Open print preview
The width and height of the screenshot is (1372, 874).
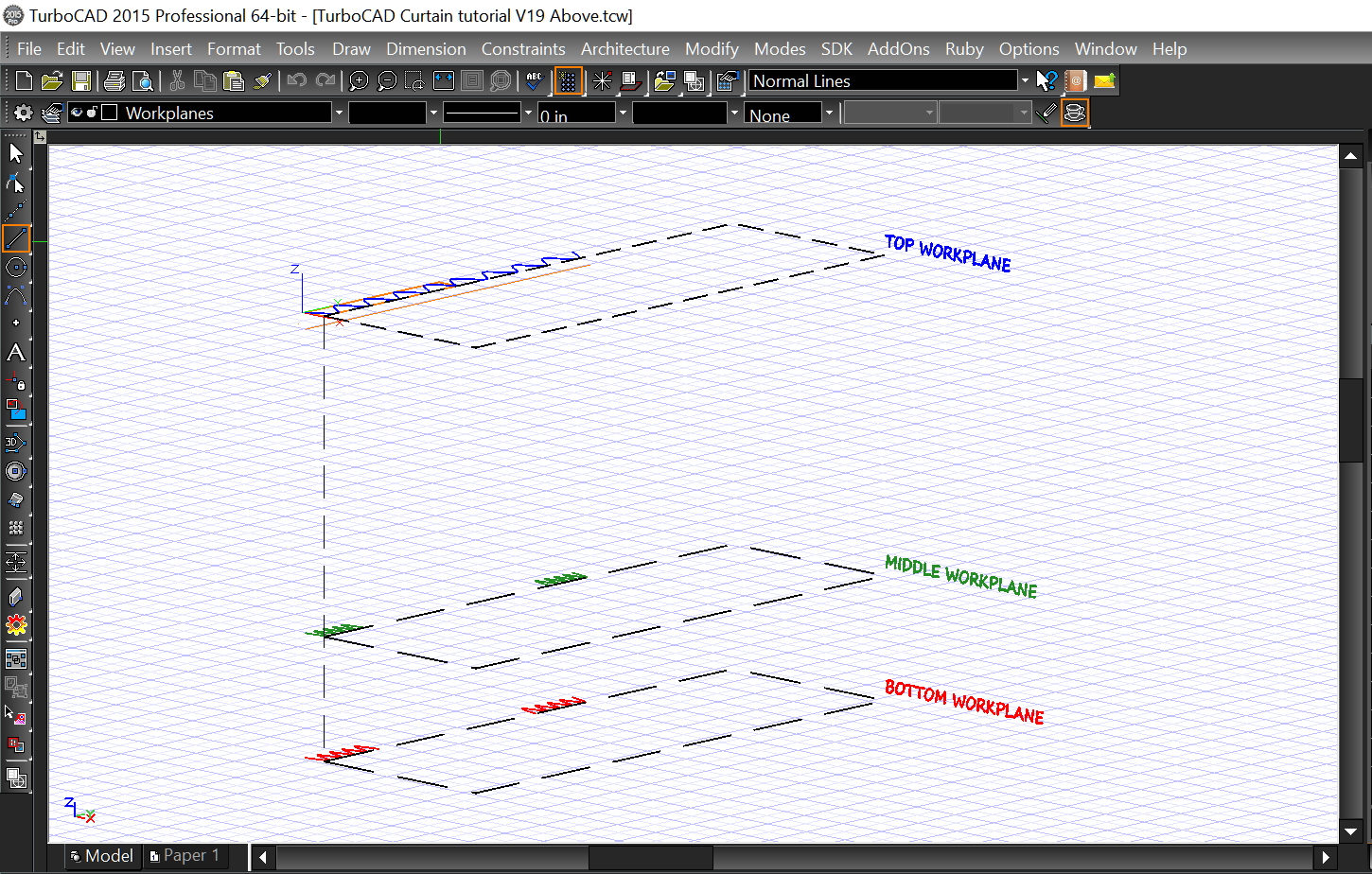click(142, 81)
